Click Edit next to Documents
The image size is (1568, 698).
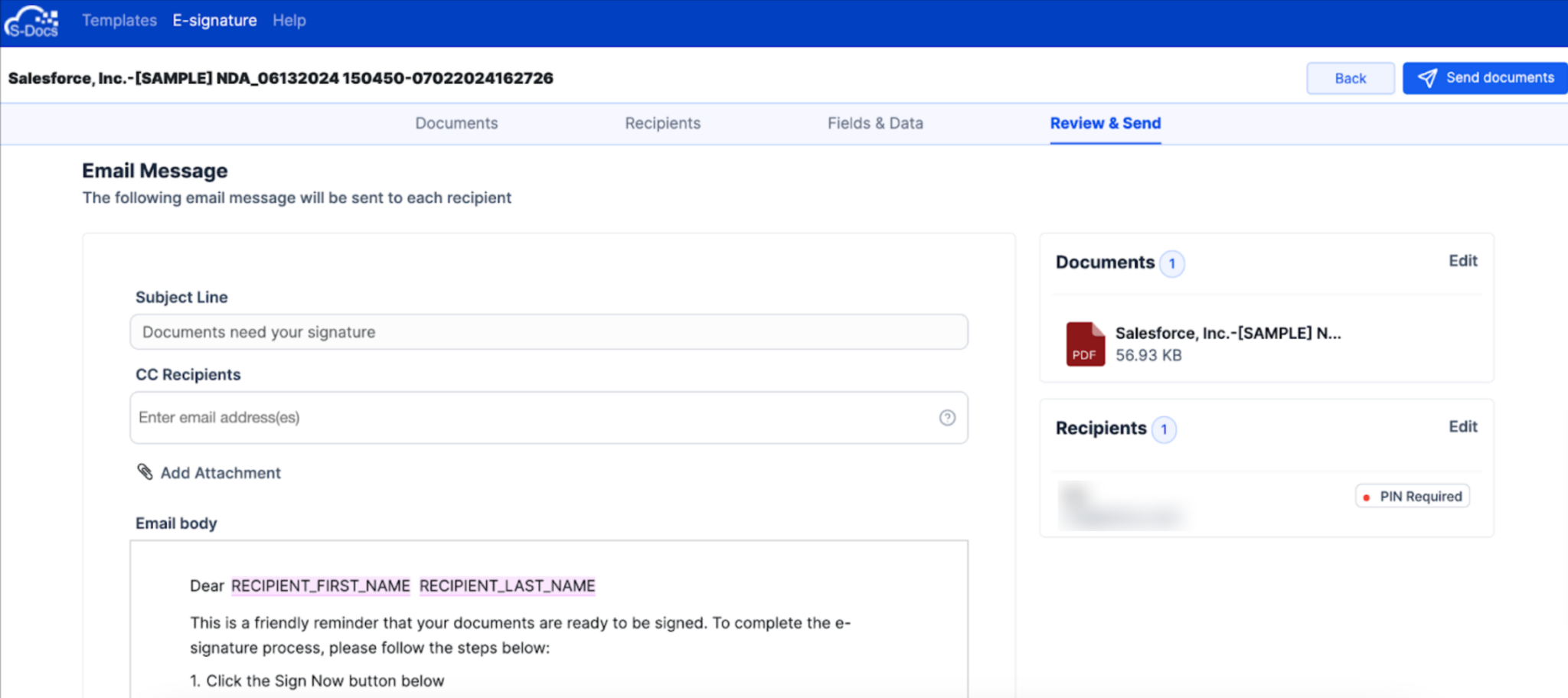1462,260
